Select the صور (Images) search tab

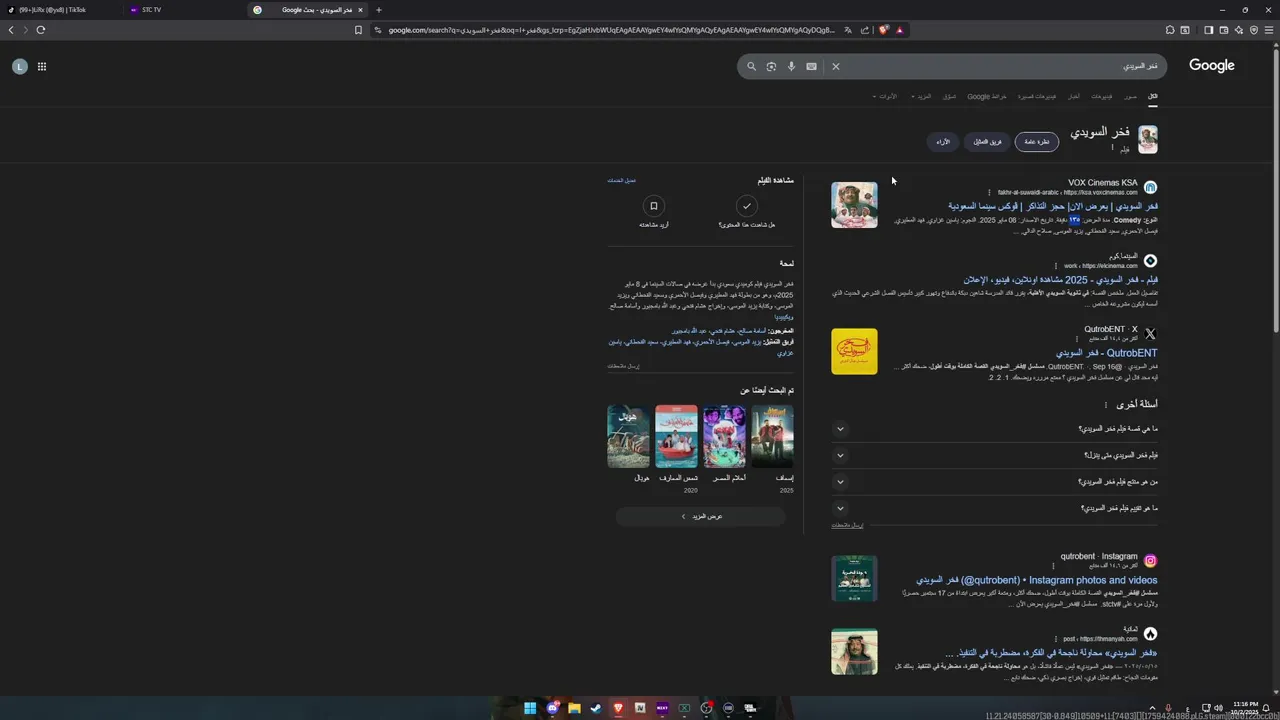[1130, 97]
